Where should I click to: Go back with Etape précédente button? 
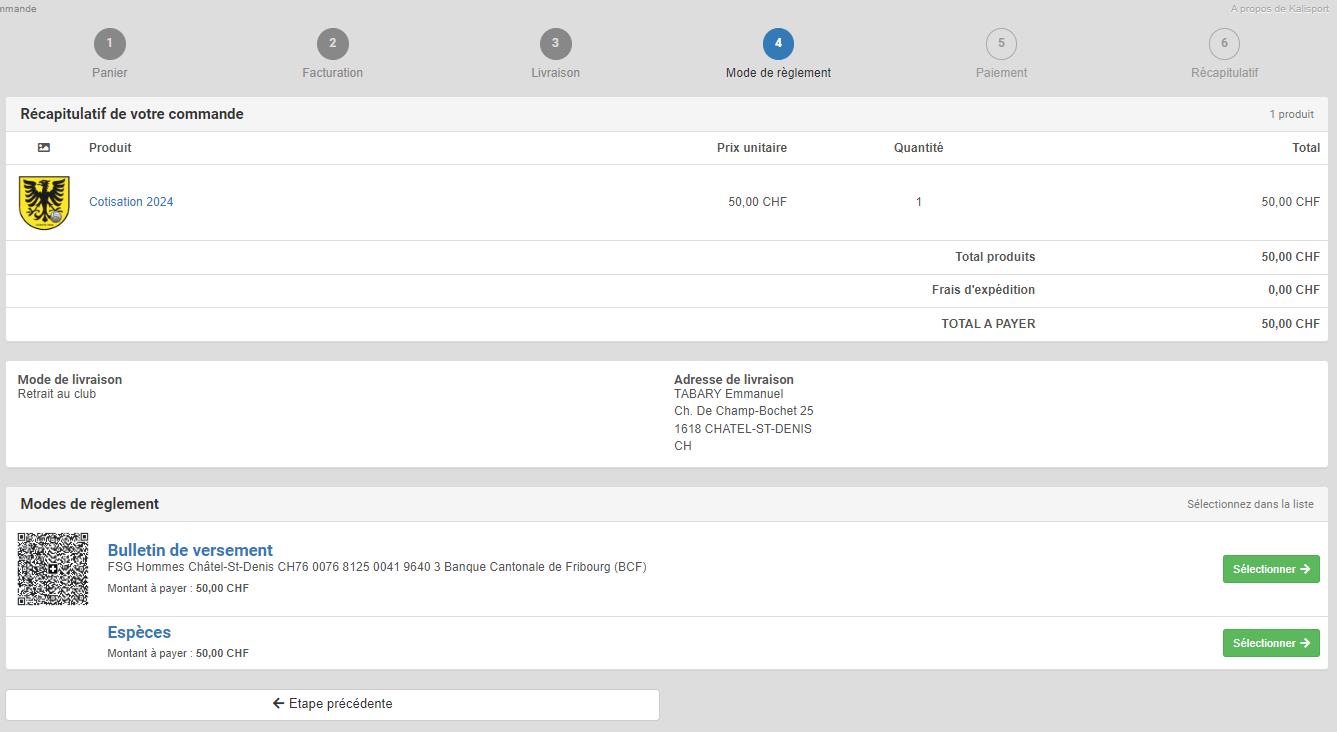coord(332,704)
